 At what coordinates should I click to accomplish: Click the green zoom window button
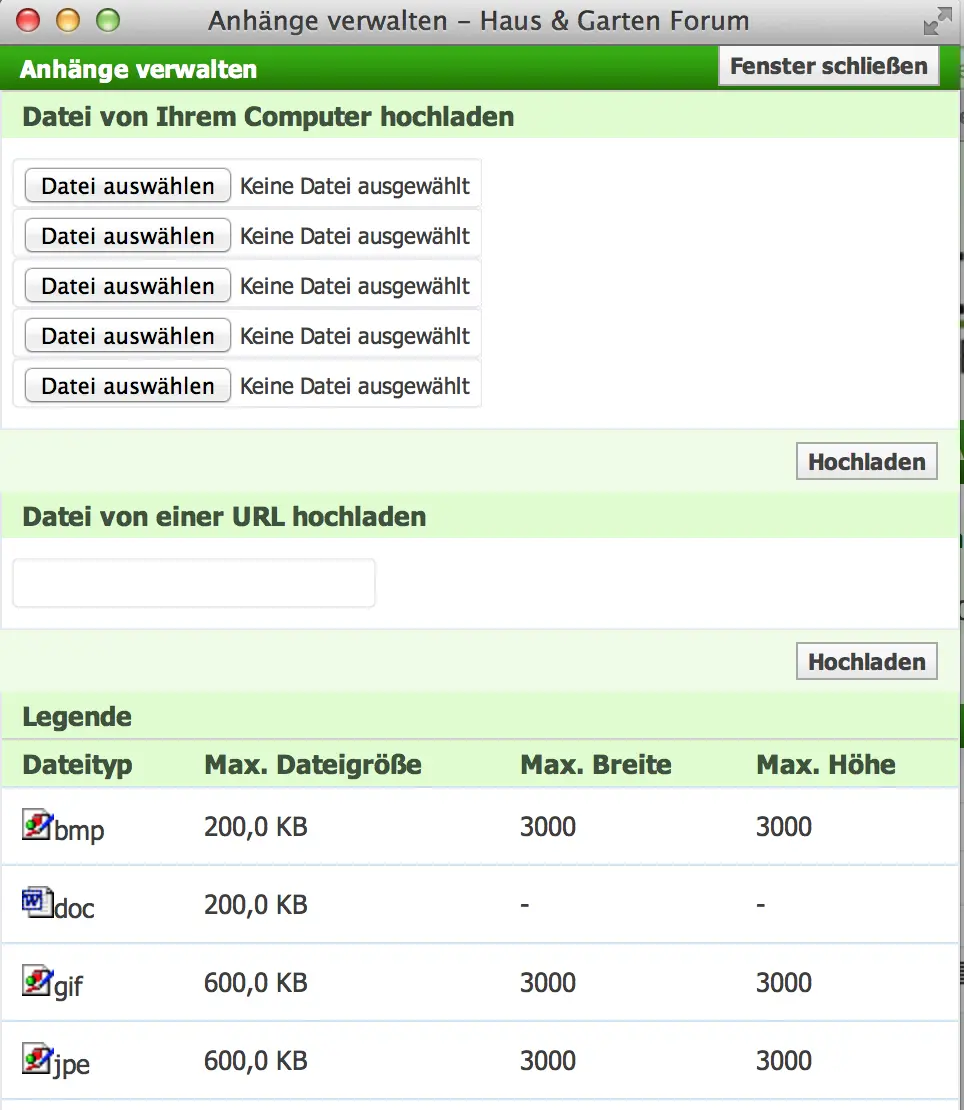106,20
